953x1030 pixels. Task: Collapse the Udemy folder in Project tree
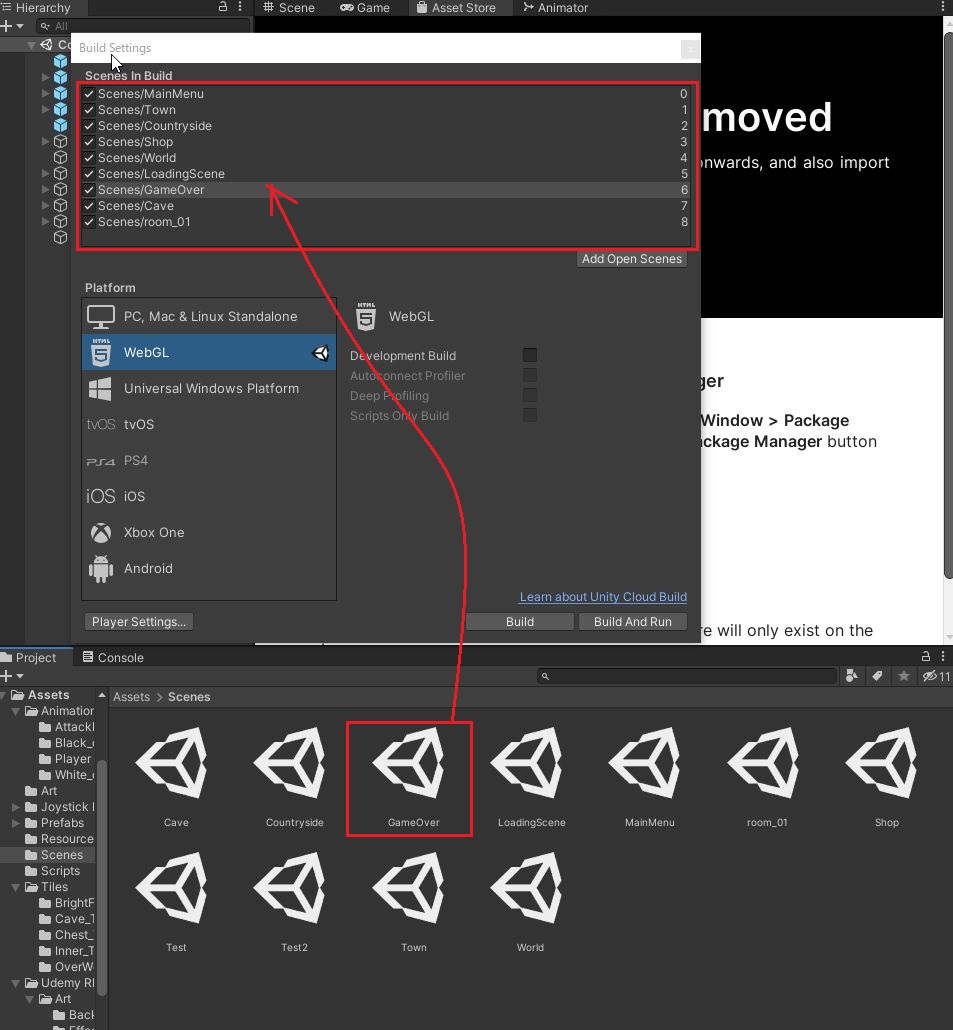point(16,983)
